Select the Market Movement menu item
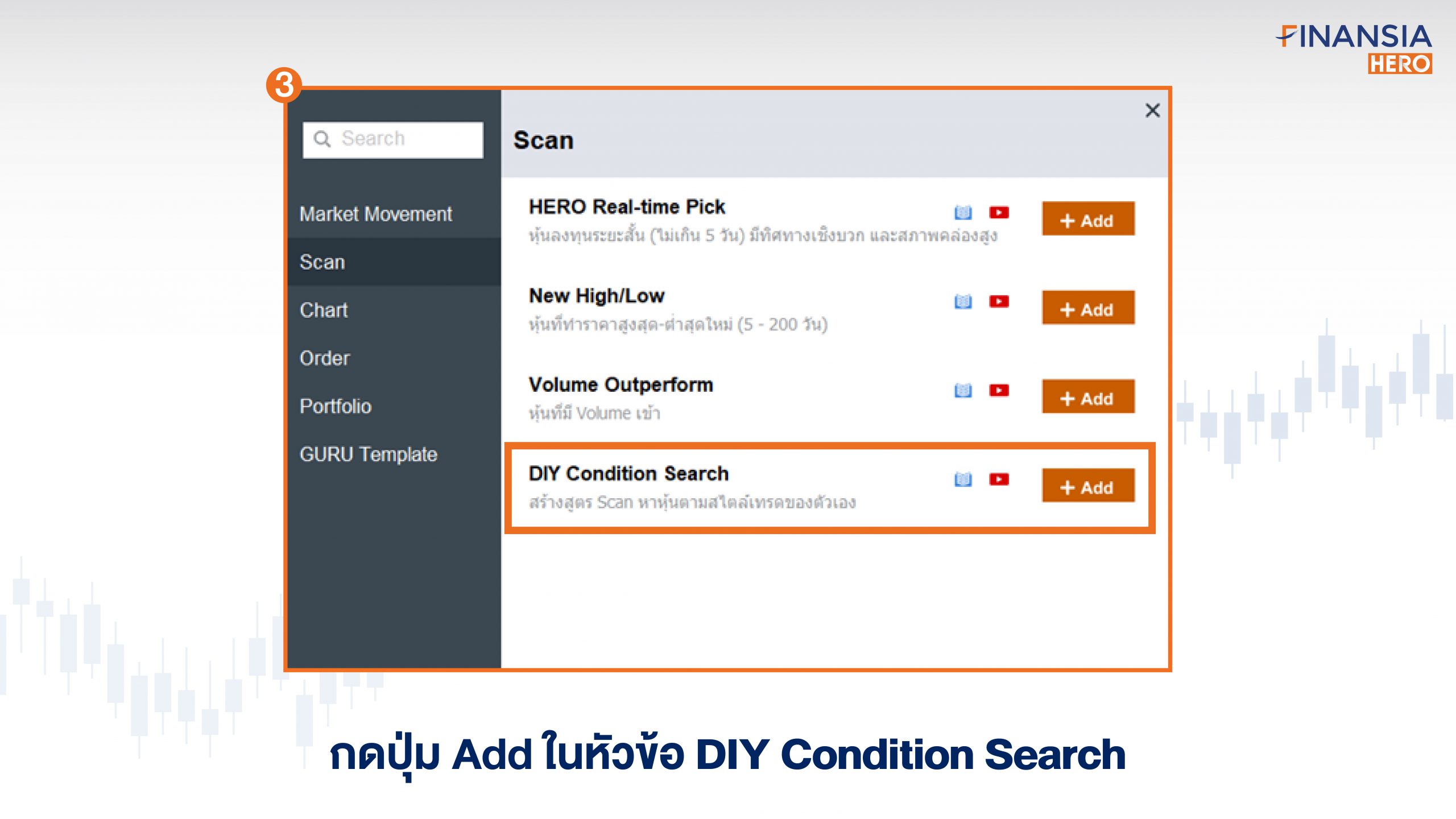 pos(390,214)
